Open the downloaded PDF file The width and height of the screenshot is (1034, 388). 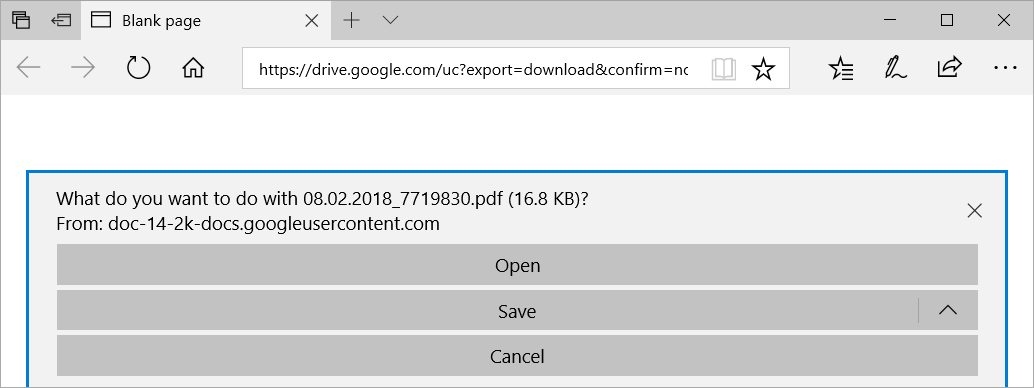(517, 265)
